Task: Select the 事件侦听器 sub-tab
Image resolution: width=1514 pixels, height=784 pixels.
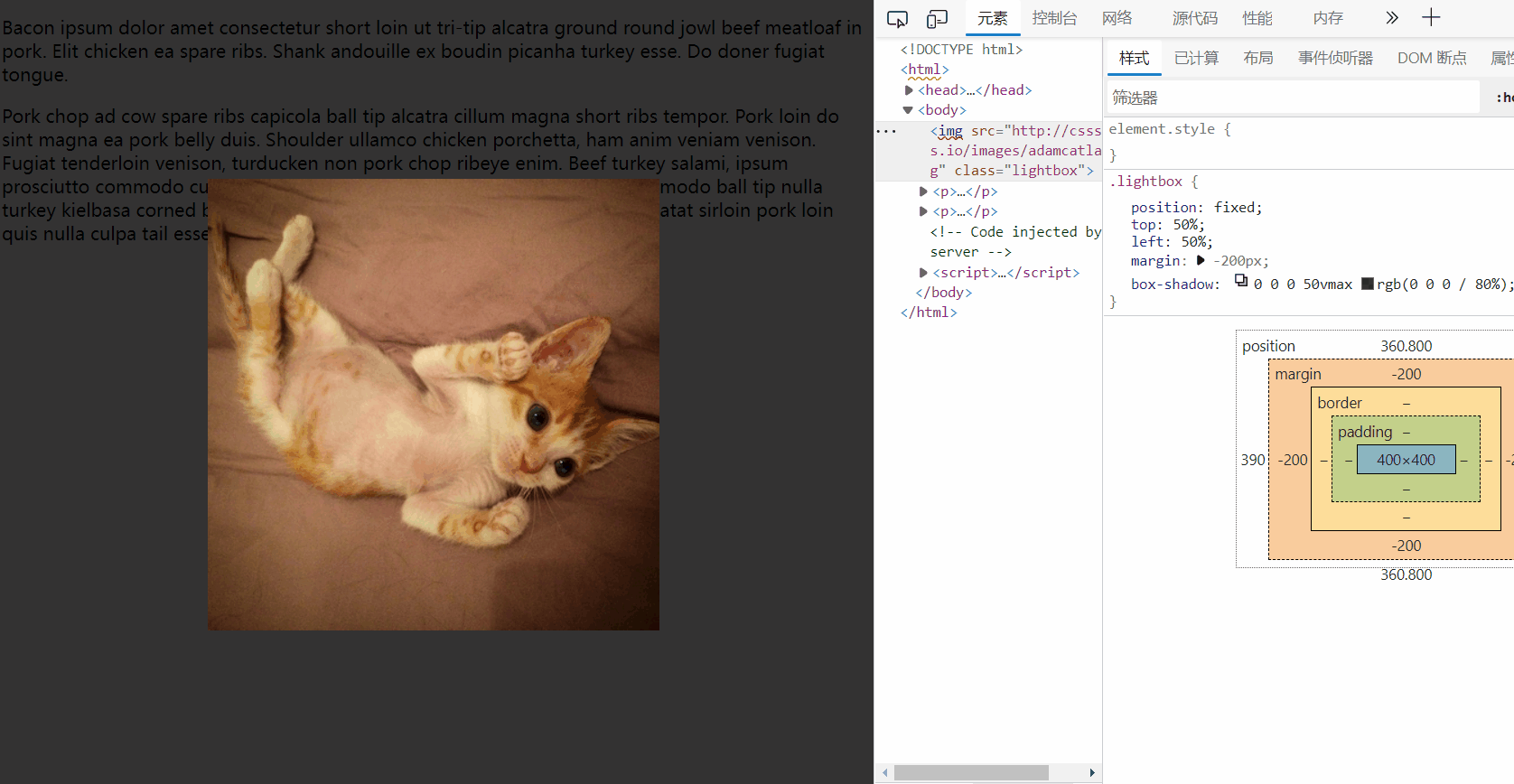Action: click(x=1335, y=58)
